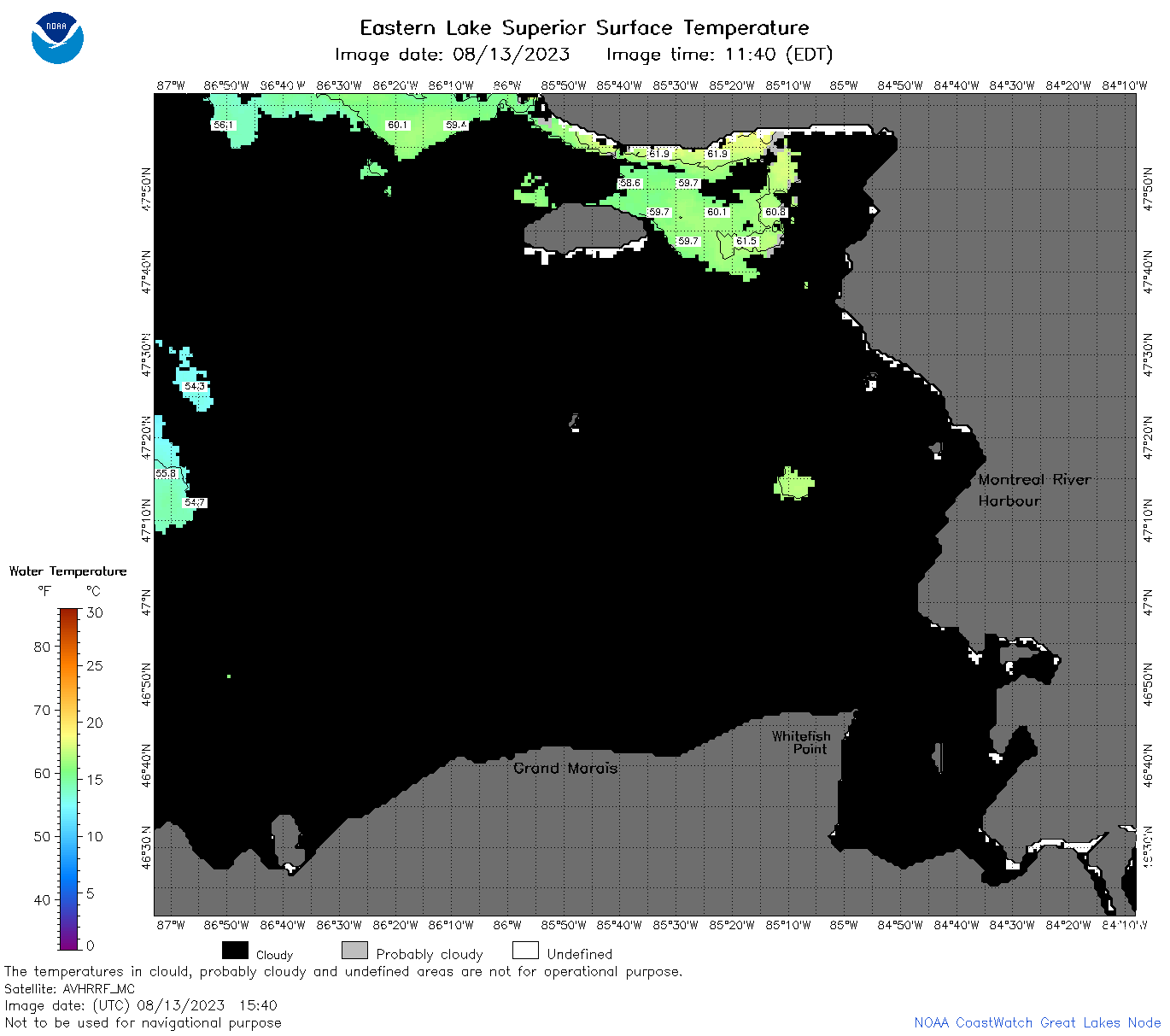1170x1036 pixels.
Task: Click the 54.7 temperature reading on map
Action: click(x=195, y=502)
